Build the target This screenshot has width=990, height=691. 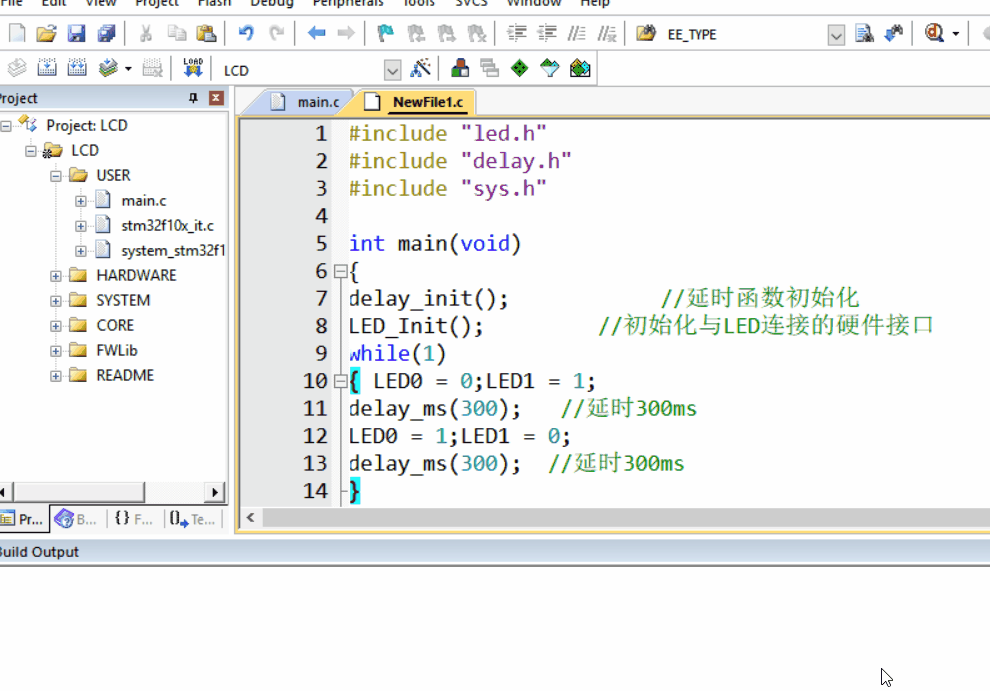(46, 68)
